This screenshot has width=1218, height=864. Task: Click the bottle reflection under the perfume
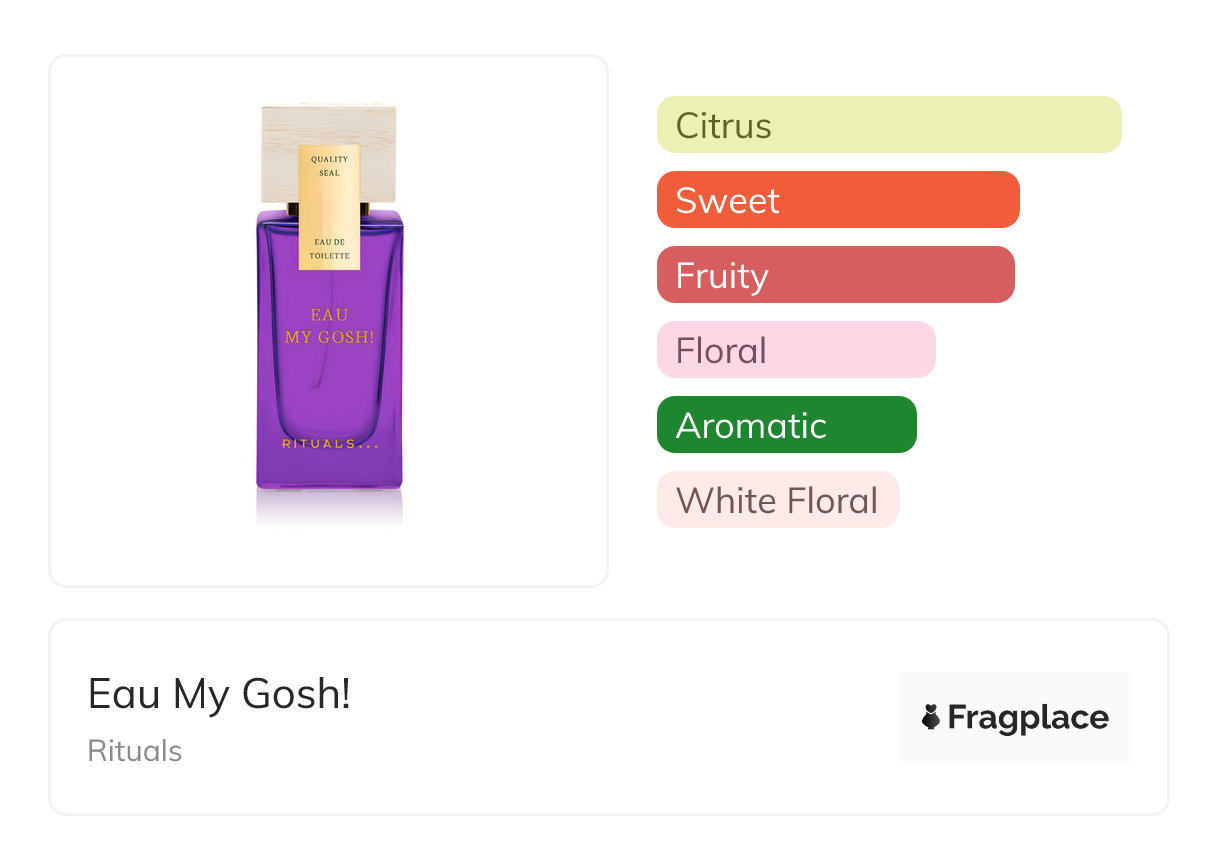[329, 506]
